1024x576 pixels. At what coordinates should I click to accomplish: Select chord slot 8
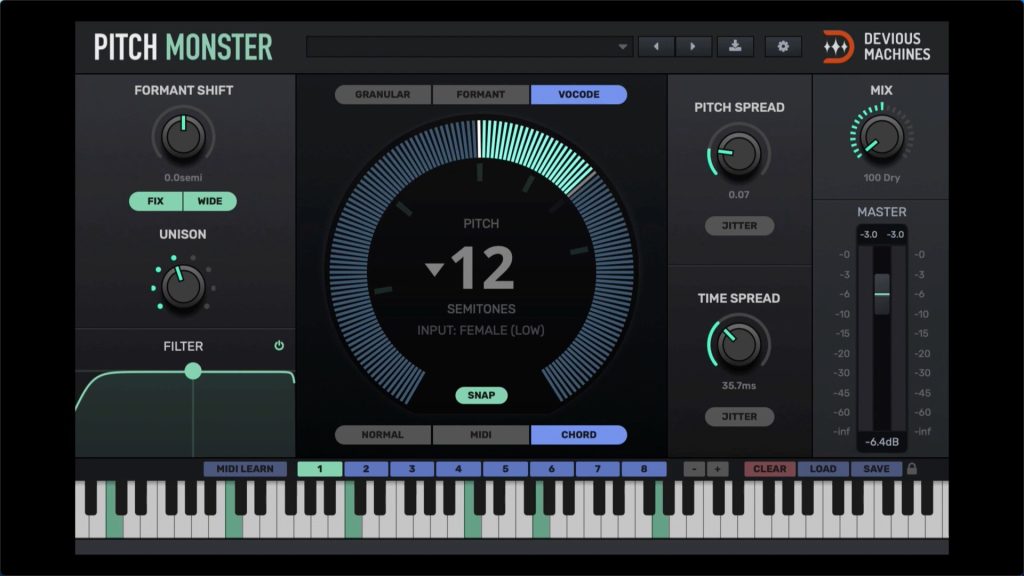coord(644,469)
